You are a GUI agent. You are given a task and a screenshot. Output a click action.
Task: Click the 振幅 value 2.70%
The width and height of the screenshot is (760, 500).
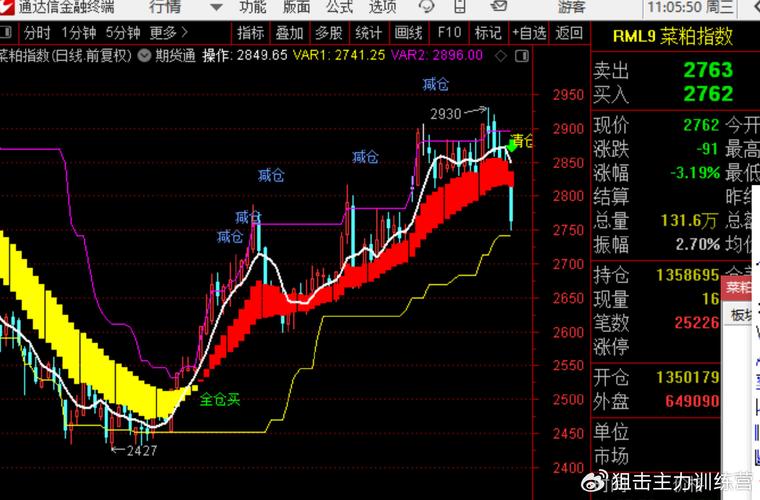697,244
